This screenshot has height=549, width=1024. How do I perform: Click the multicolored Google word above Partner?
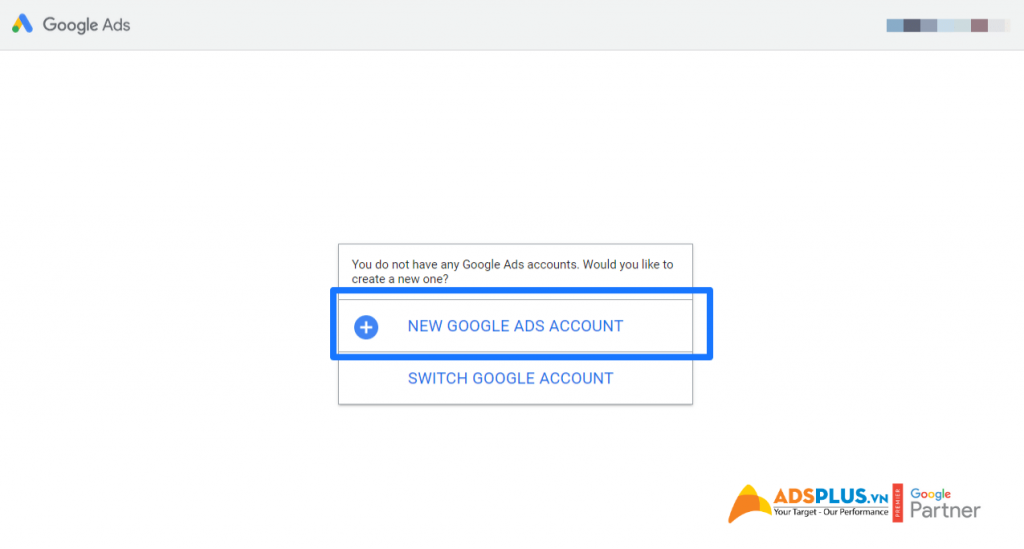[931, 494]
